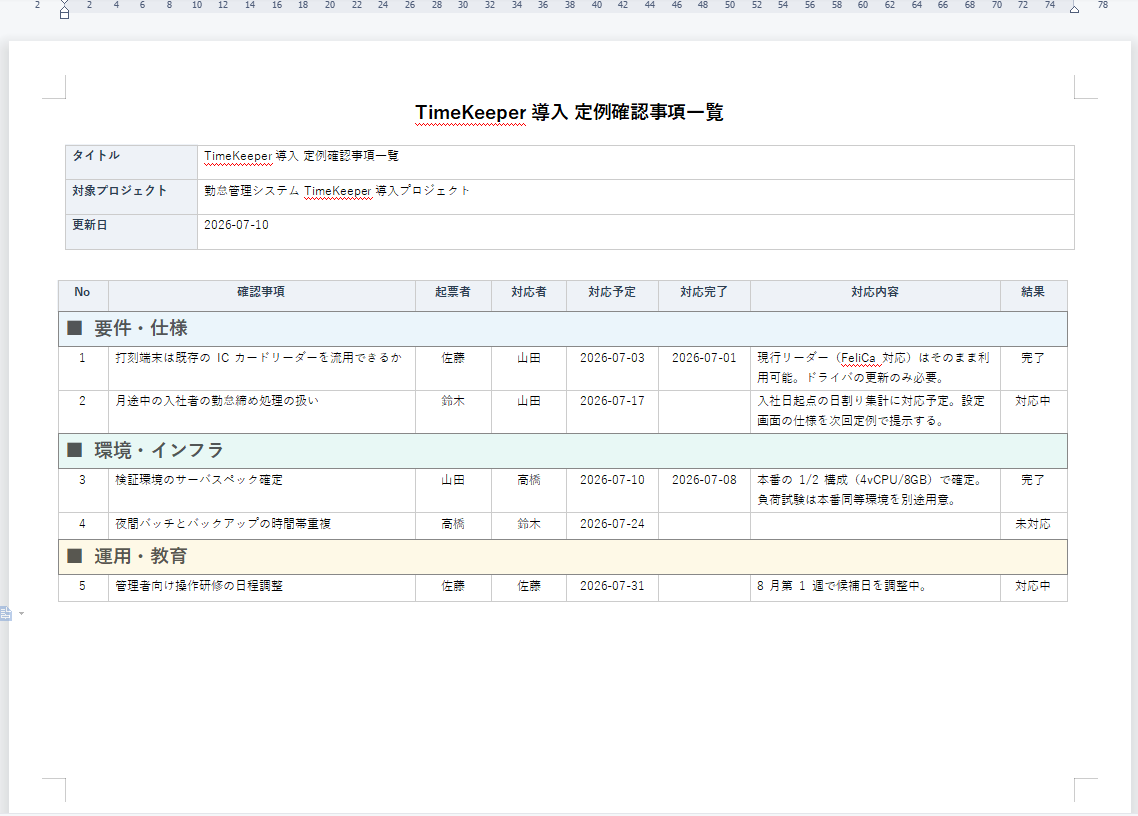This screenshot has width=1138, height=816.
Task: Select the 対象プロジェクト label cell
Action: [131, 197]
